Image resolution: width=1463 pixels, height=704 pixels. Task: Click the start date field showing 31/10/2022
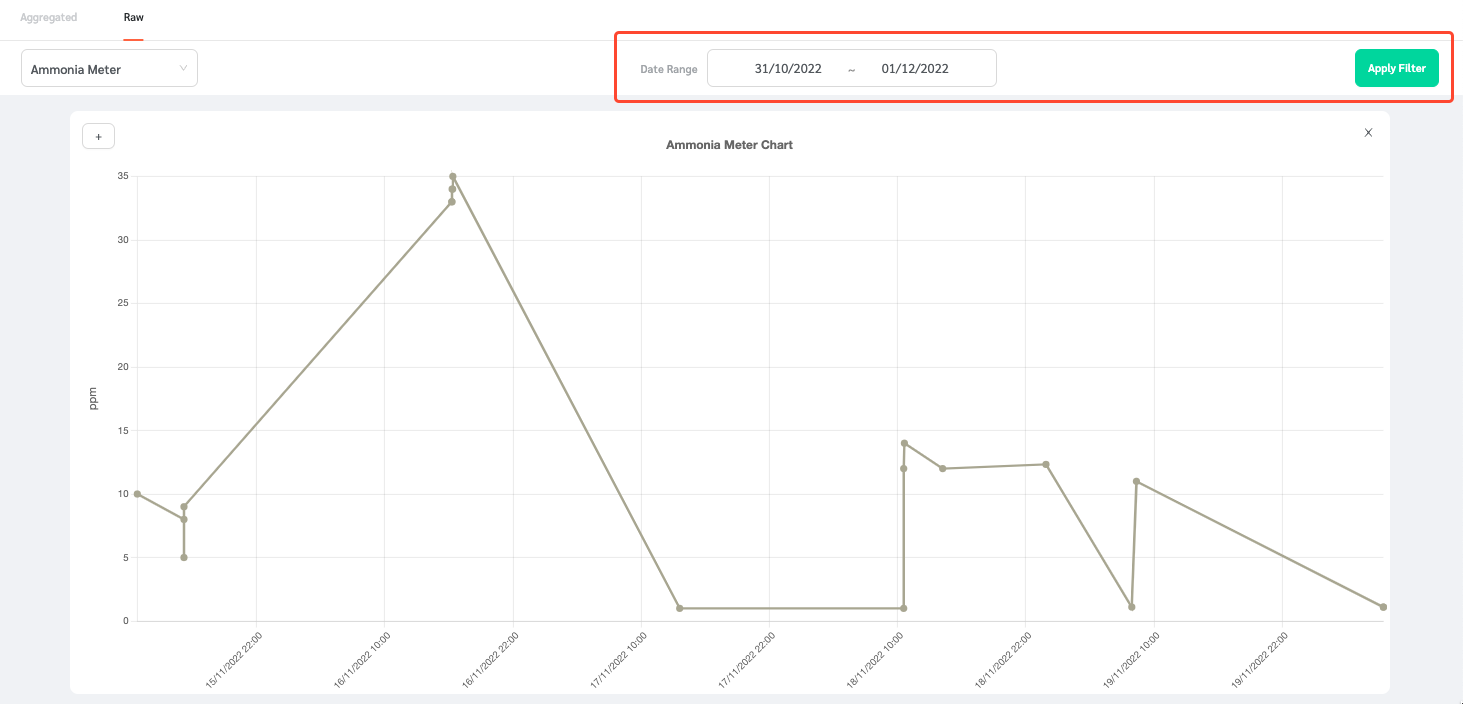coord(786,68)
